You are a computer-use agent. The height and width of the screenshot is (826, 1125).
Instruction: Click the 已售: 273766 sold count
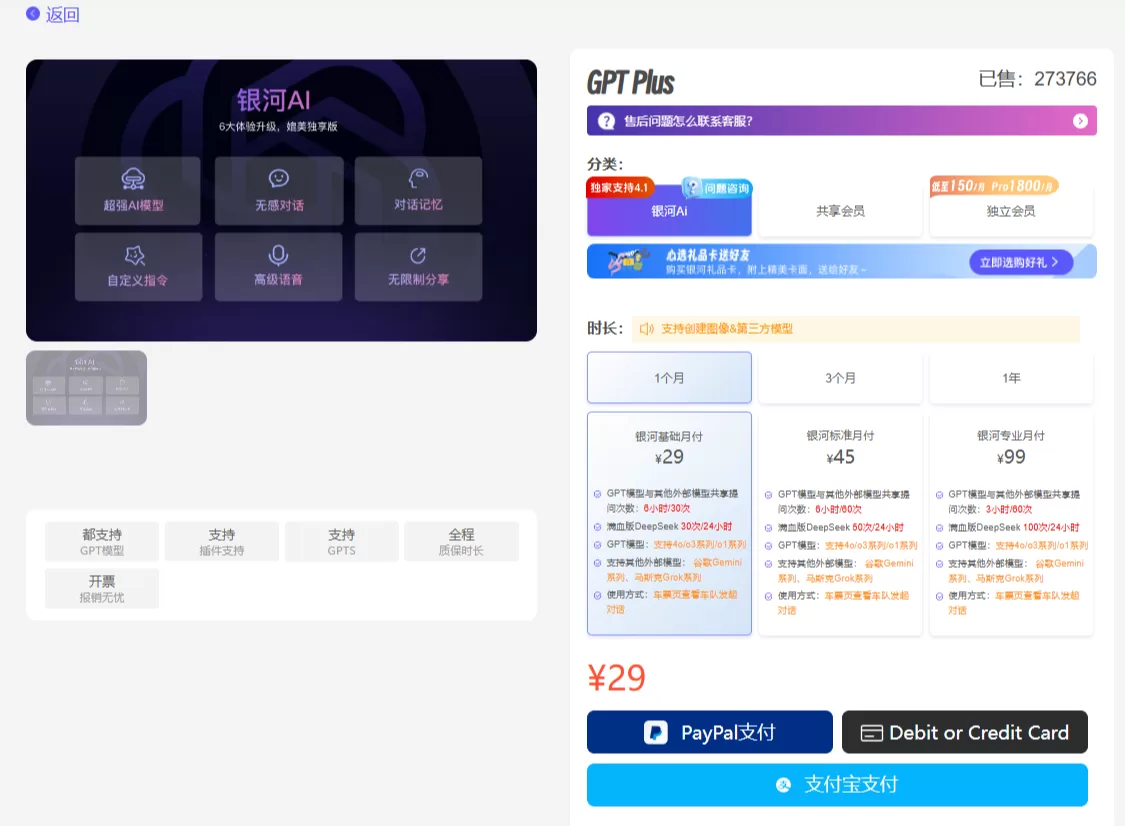pos(1037,78)
